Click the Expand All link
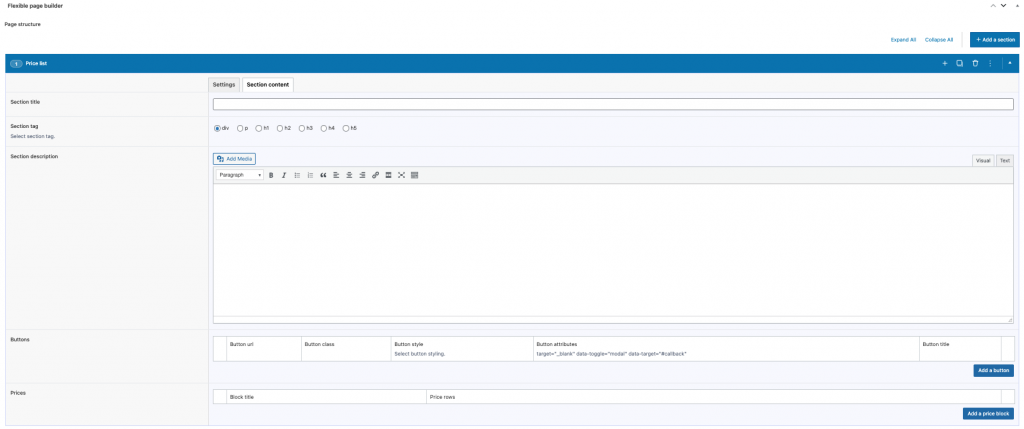This screenshot has height=429, width=1024. 903,40
